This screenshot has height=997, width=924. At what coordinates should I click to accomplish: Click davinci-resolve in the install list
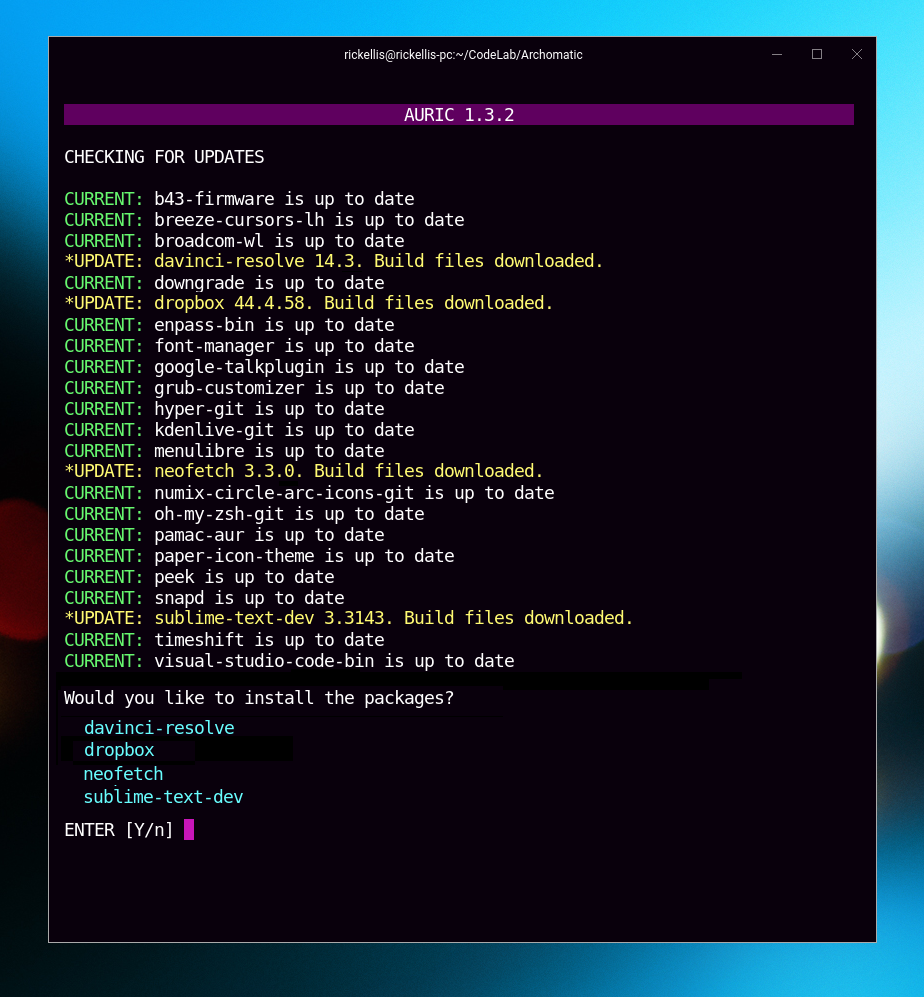click(x=159, y=727)
